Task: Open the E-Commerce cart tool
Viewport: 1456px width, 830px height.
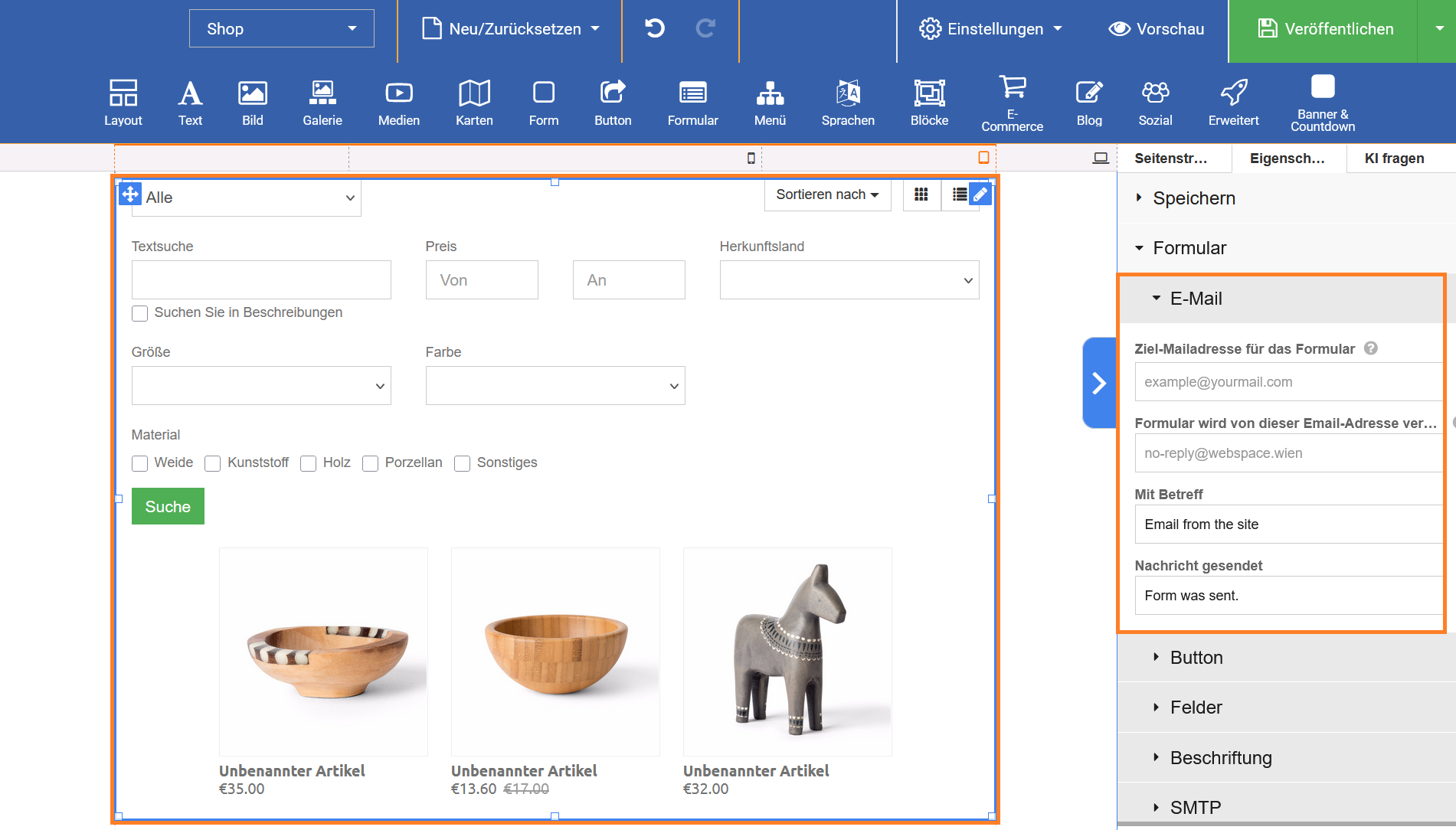Action: point(1012,103)
